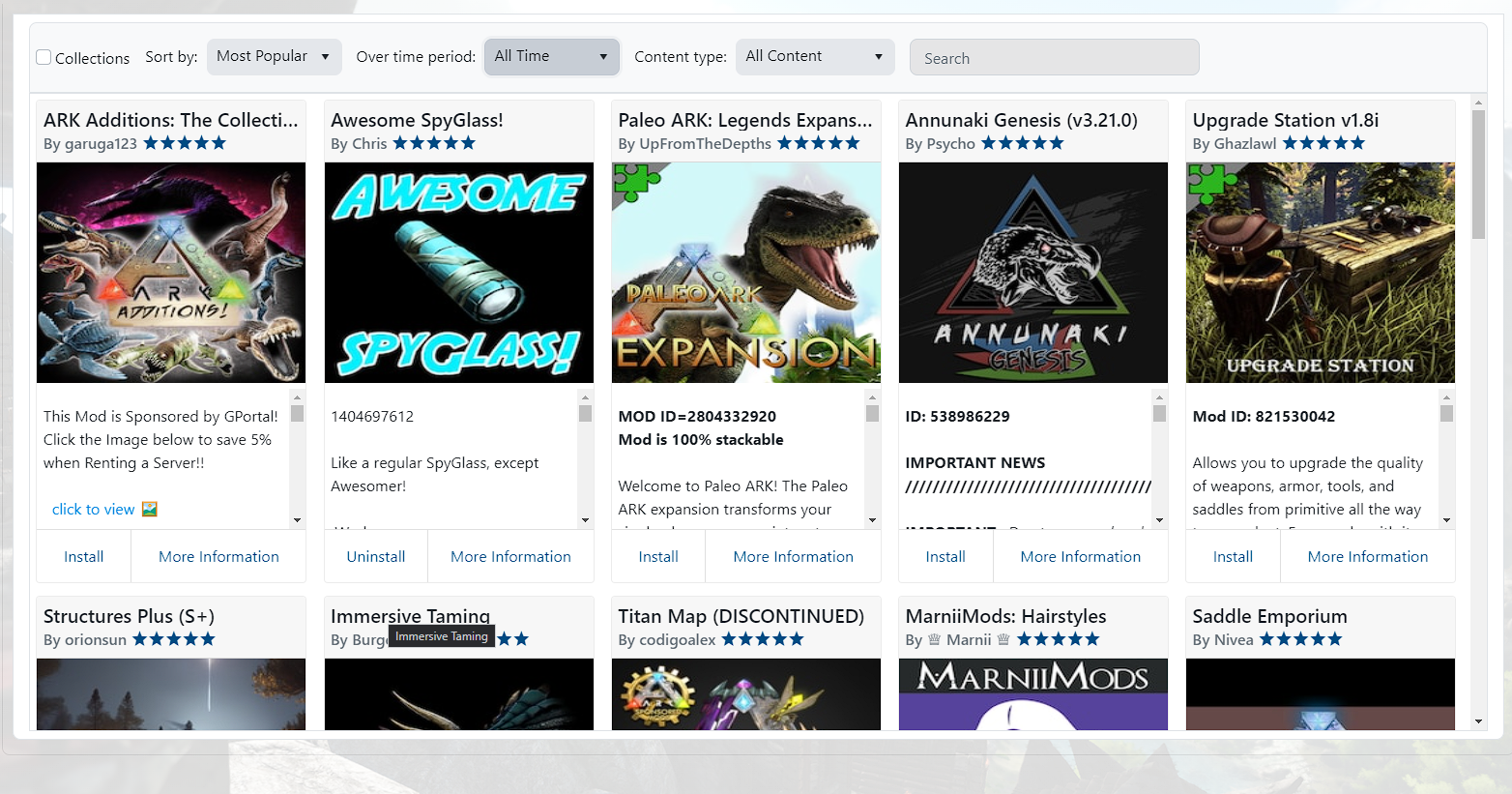The image size is (1512, 794).
Task: Click the Titan Map thumbnail image
Action: point(746,694)
